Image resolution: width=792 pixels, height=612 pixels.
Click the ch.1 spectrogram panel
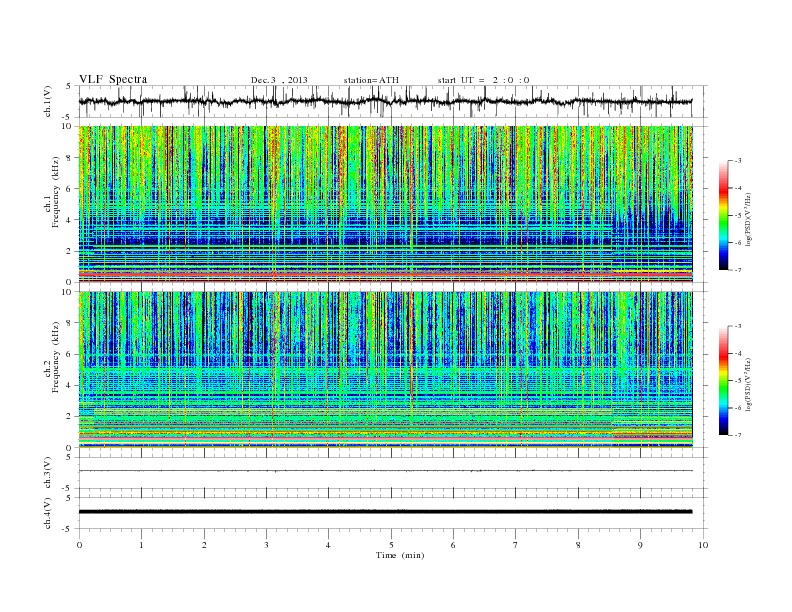(386, 204)
